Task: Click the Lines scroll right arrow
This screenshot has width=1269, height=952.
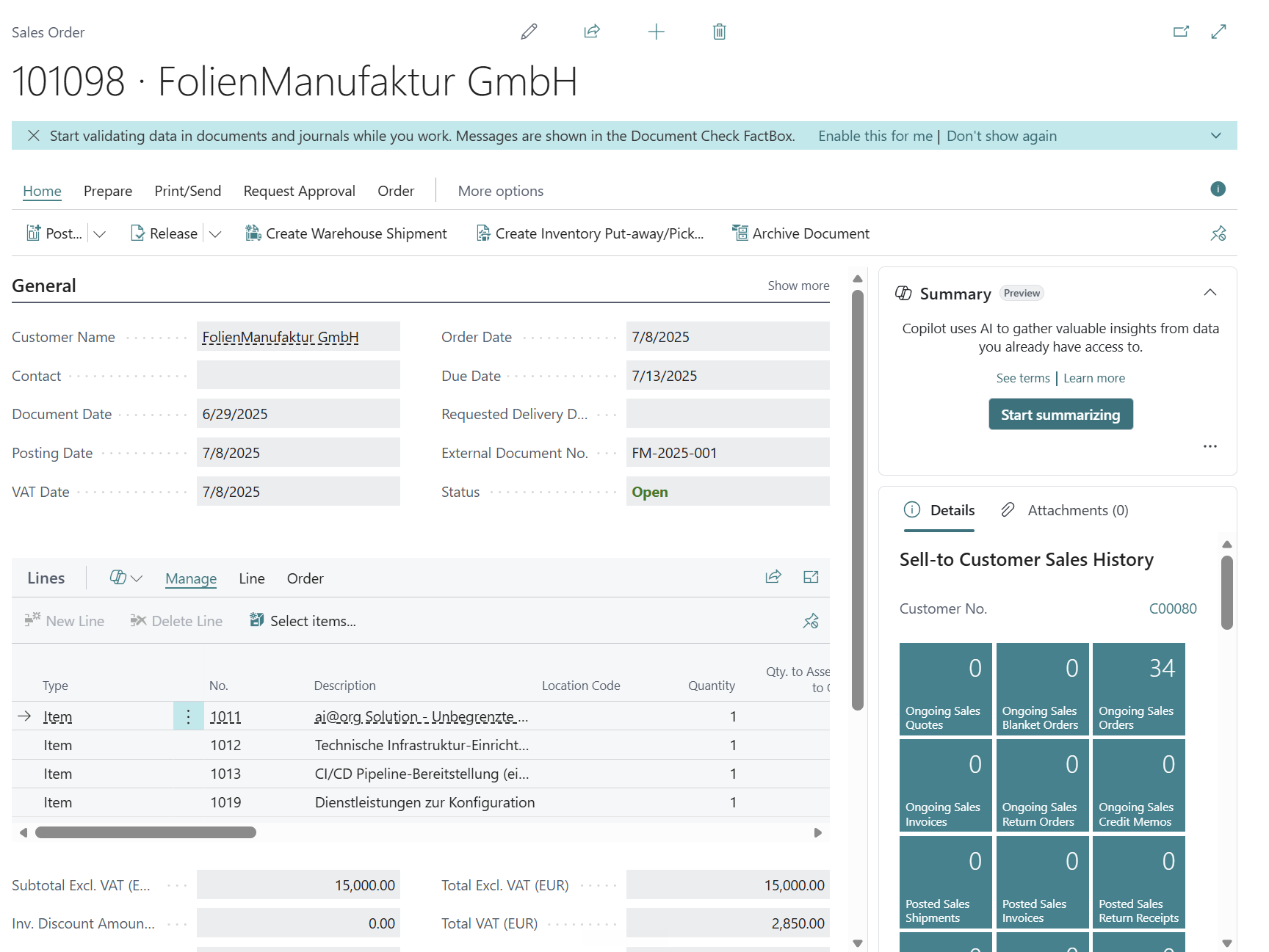Action: [x=817, y=832]
